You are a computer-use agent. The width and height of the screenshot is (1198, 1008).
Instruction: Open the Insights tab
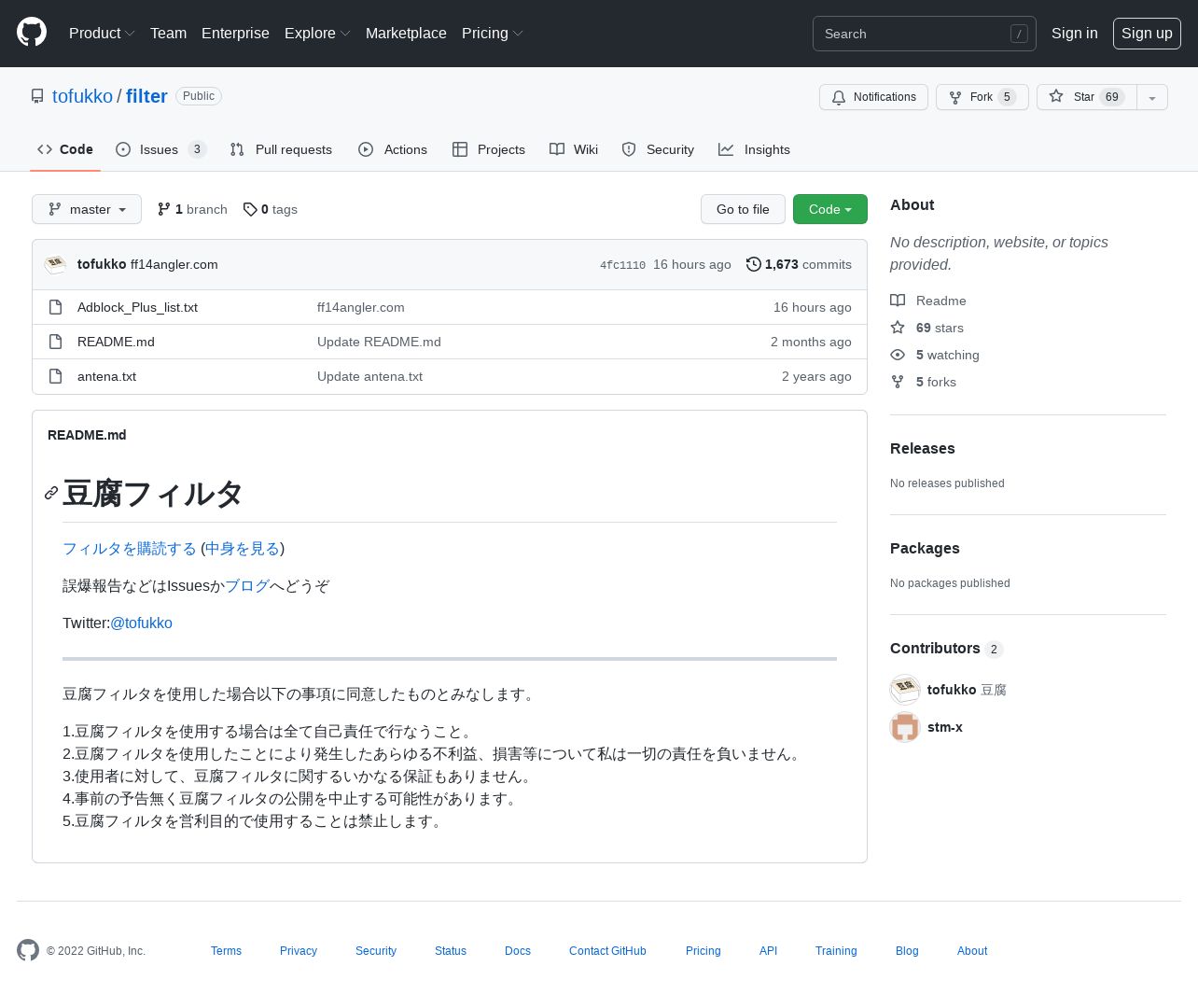pyautogui.click(x=754, y=149)
